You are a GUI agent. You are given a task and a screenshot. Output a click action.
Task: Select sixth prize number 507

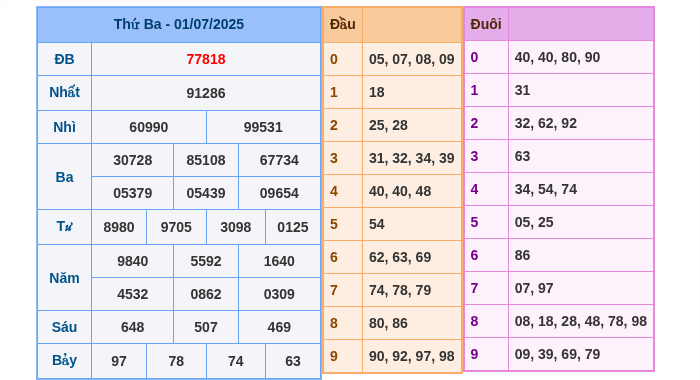click(206, 327)
